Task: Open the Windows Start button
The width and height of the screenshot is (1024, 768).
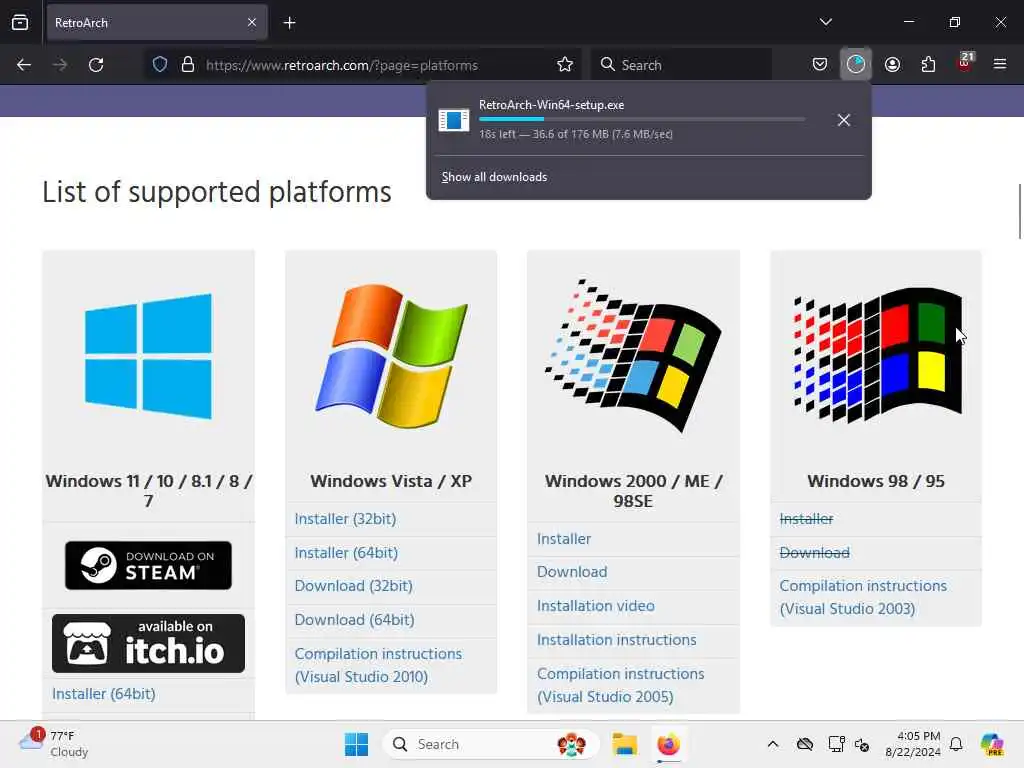Action: tap(357, 744)
